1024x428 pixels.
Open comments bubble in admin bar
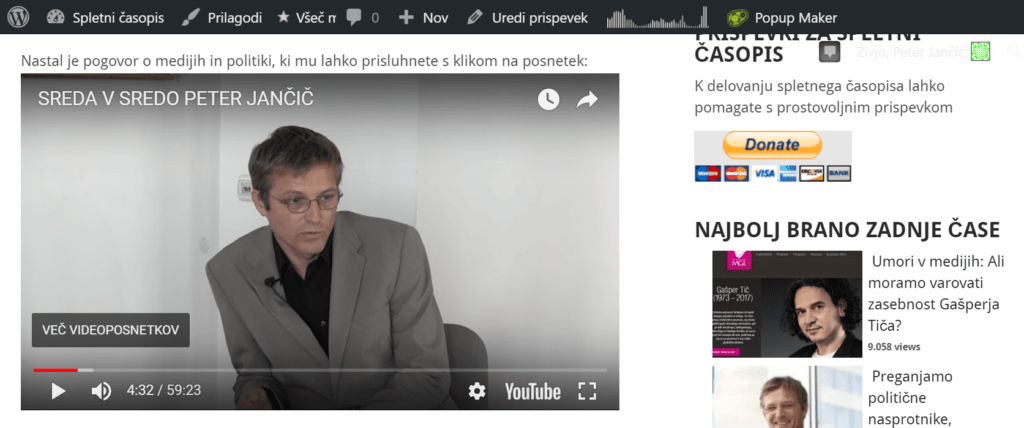(x=362, y=18)
